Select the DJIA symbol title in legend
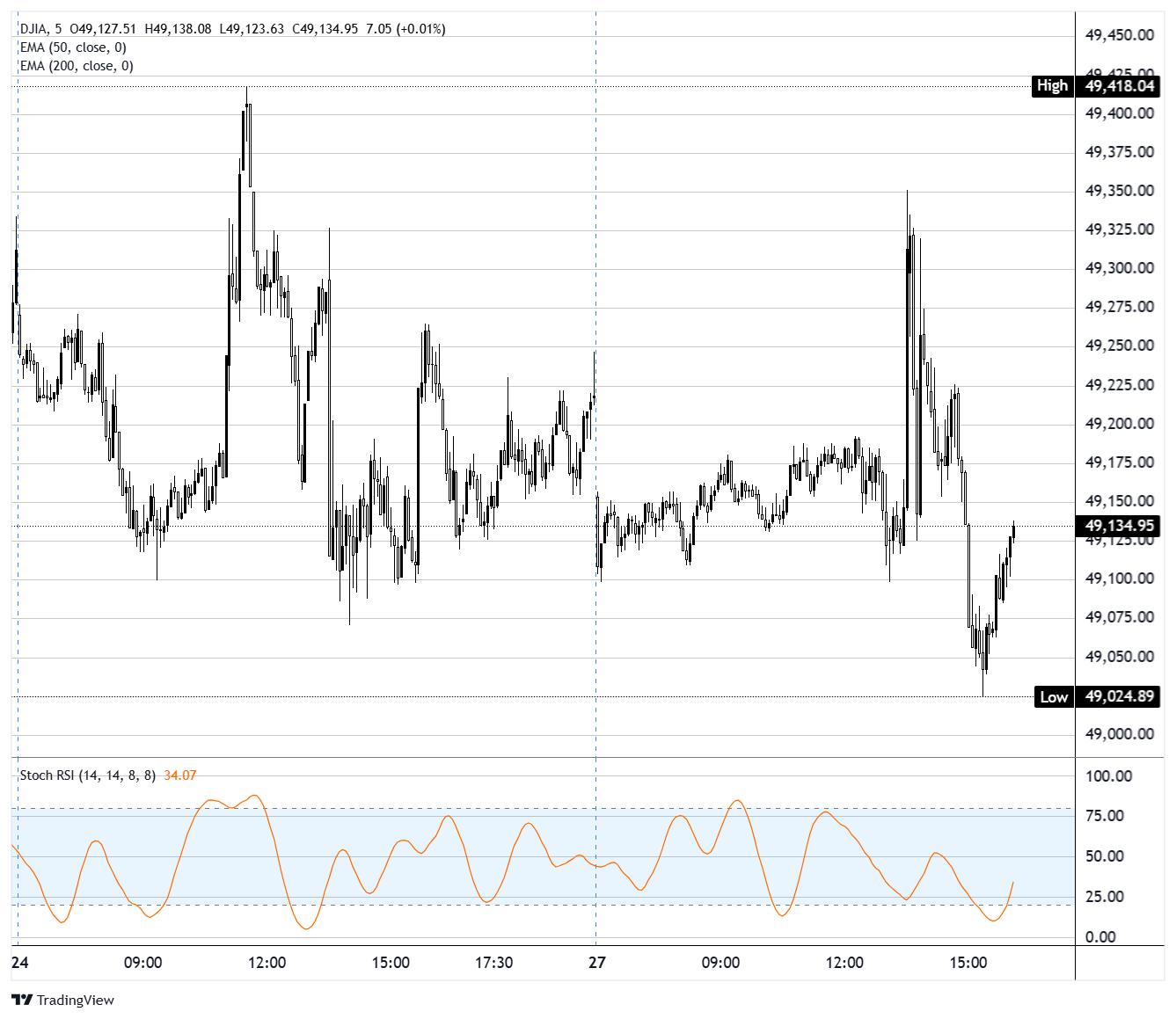The width and height of the screenshot is (1176, 1019). [34, 29]
